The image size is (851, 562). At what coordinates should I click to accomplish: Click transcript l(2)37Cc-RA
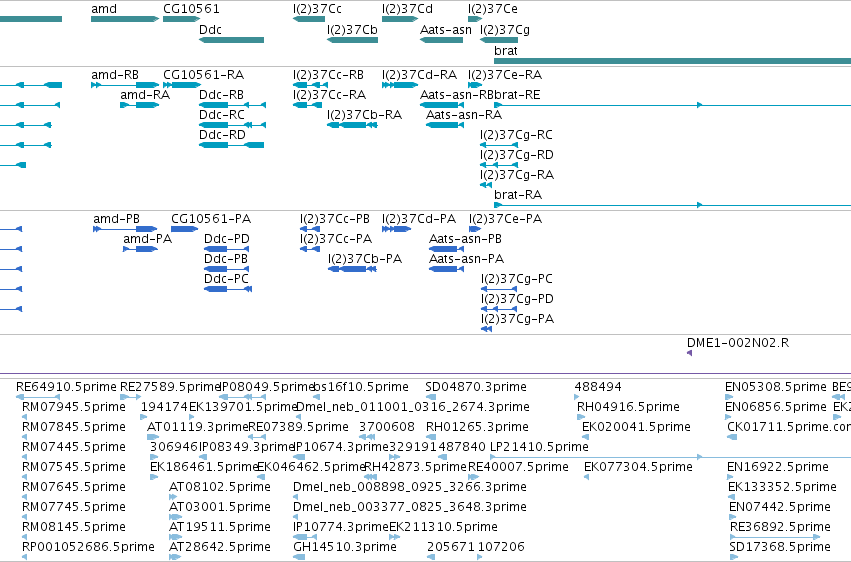tap(307, 105)
